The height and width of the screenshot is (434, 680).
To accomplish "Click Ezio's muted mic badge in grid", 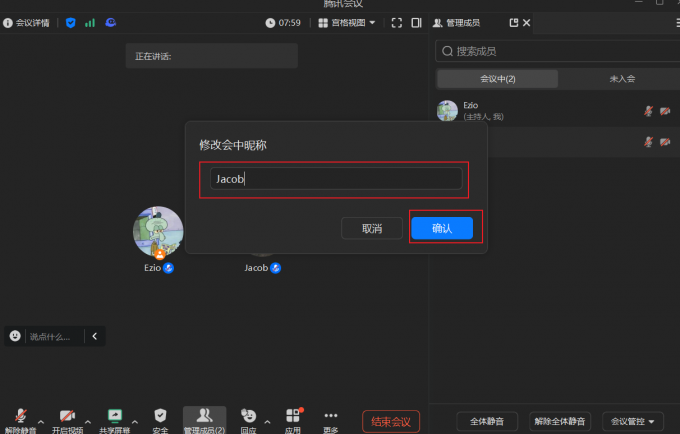I will click(x=168, y=268).
